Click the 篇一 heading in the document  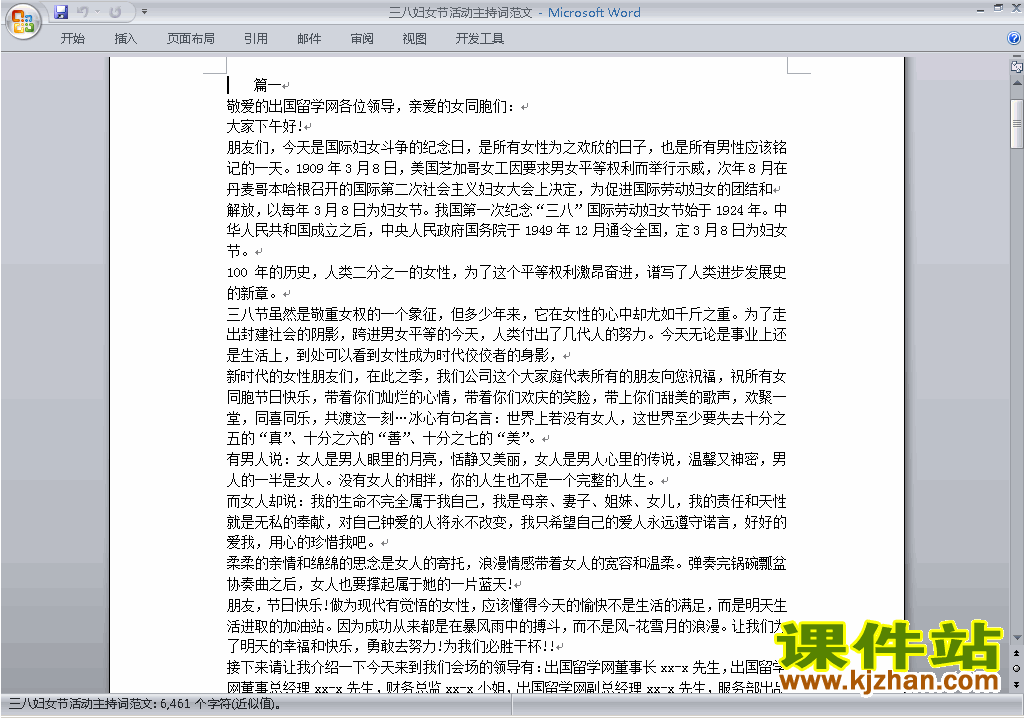pyautogui.click(x=267, y=85)
